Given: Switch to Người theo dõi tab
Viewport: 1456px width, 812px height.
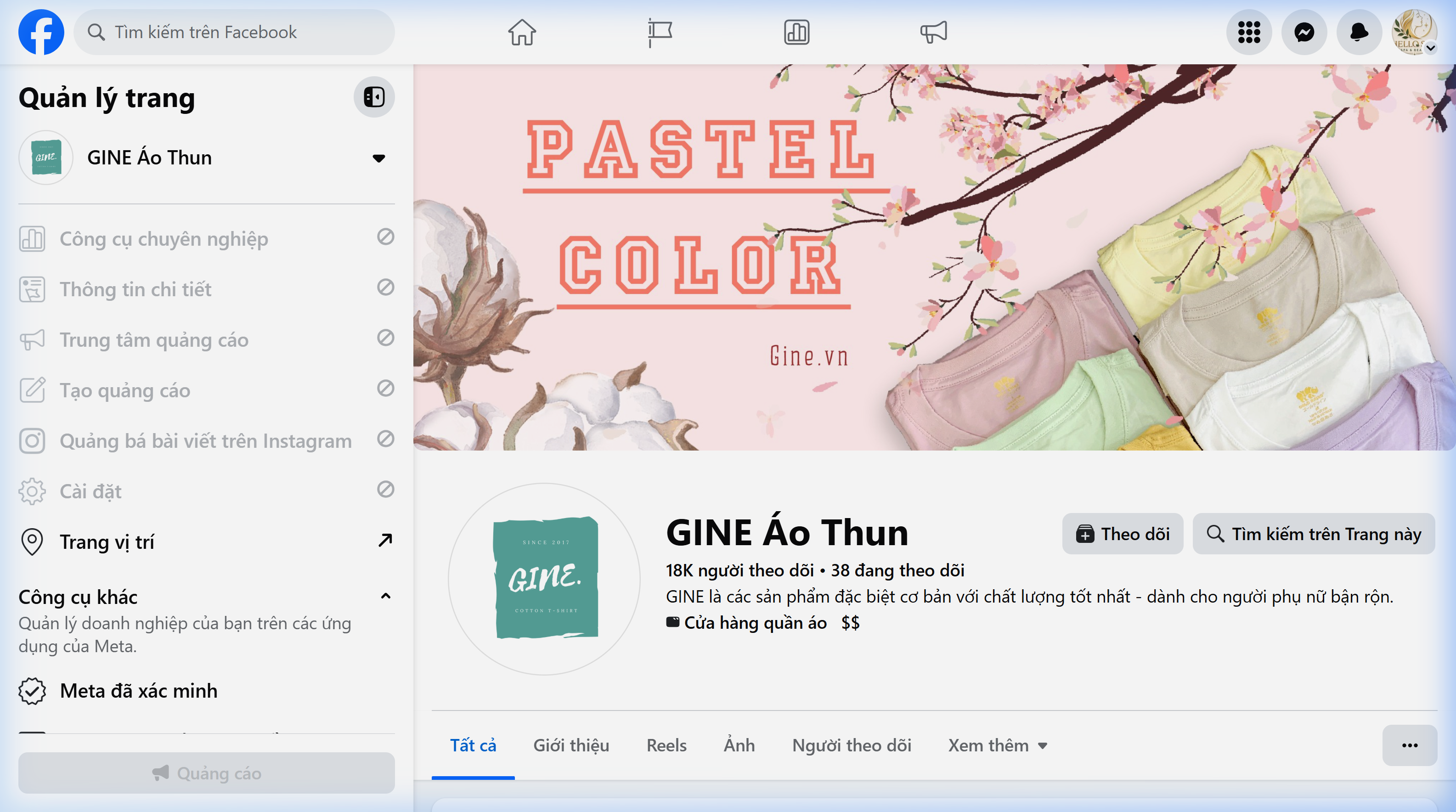Looking at the screenshot, I should point(852,745).
